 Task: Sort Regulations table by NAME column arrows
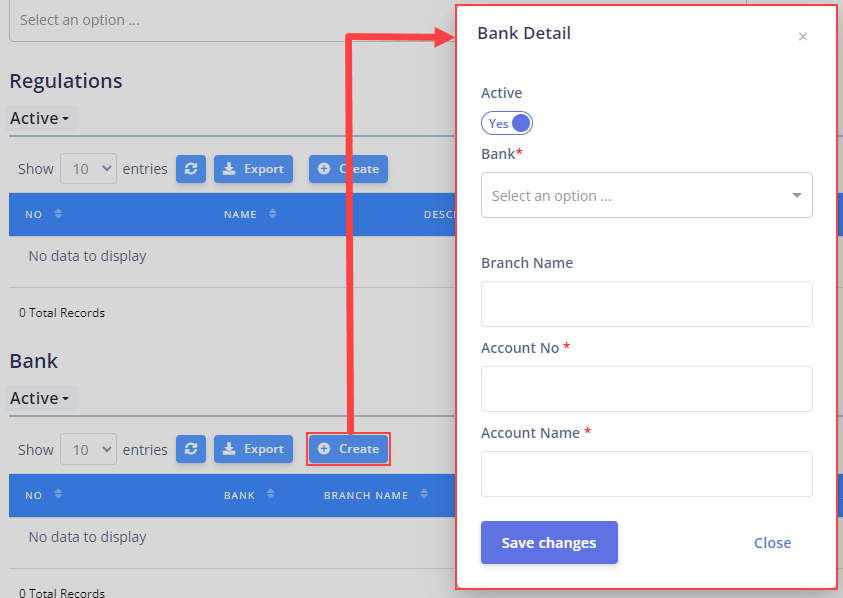(x=273, y=214)
